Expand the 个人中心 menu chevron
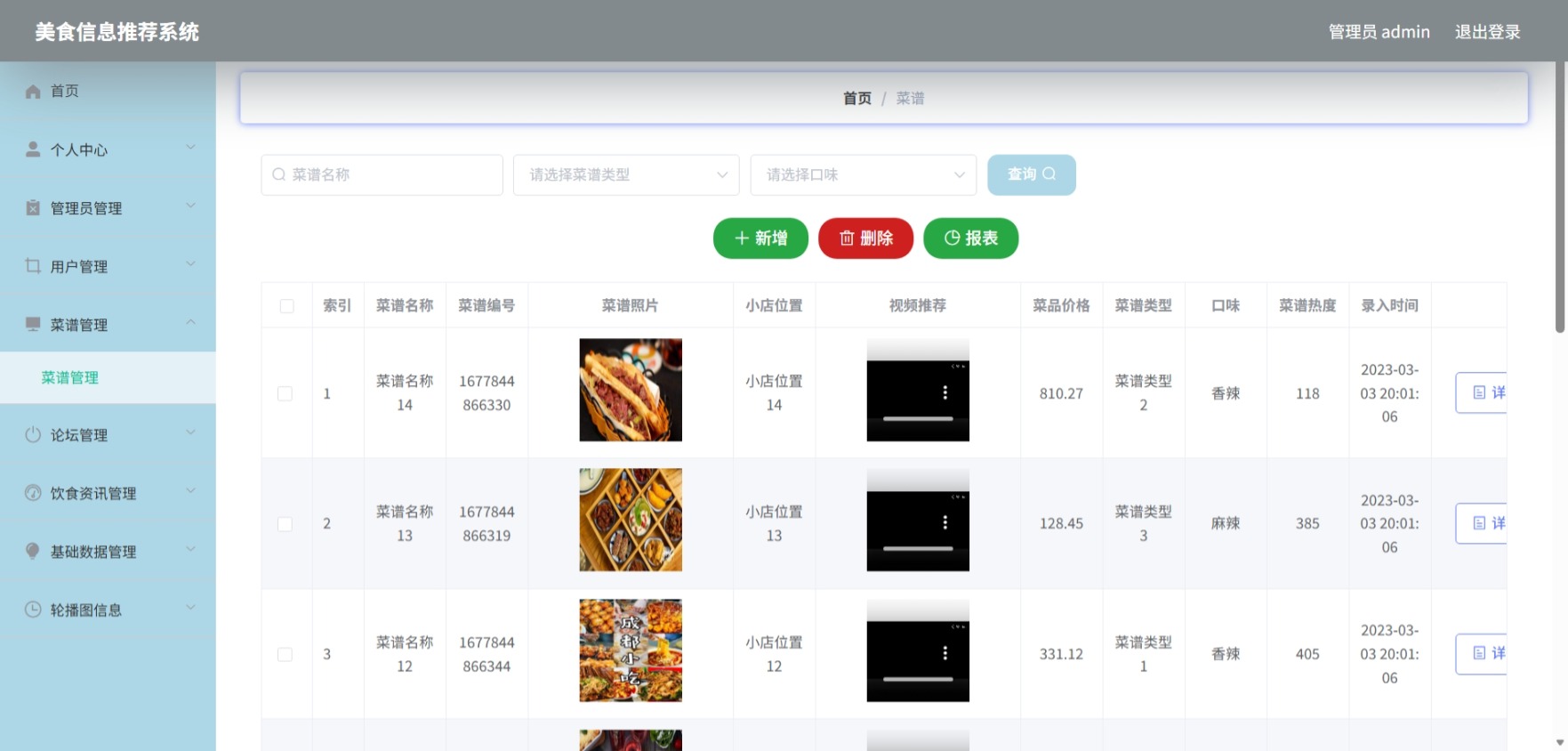Screen dimensions: 1568x751 [x=190, y=147]
